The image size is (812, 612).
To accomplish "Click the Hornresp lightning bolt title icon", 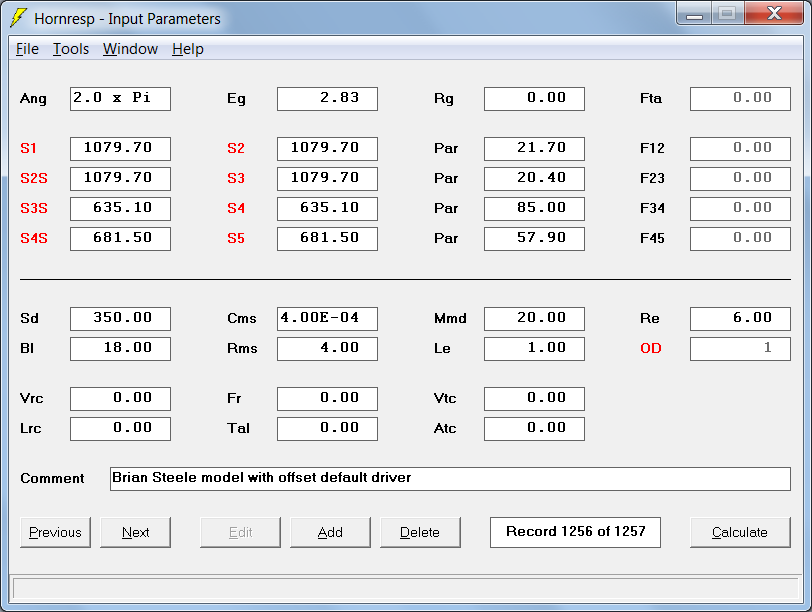I will coord(19,18).
